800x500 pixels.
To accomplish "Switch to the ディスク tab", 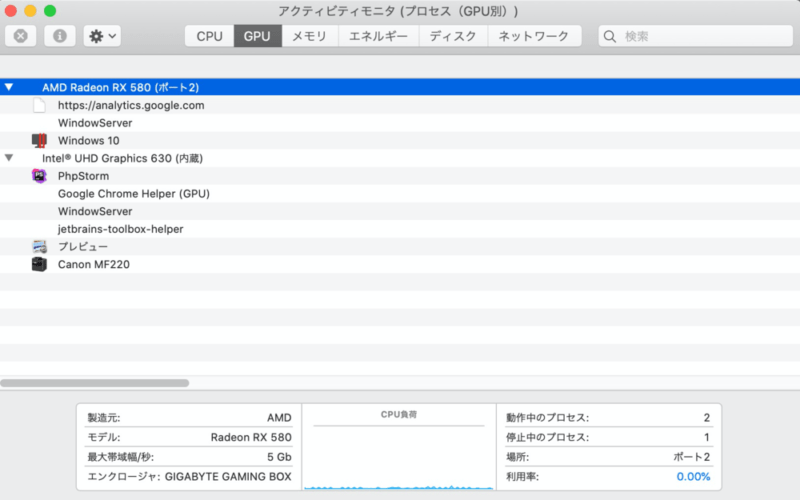I will tap(453, 36).
